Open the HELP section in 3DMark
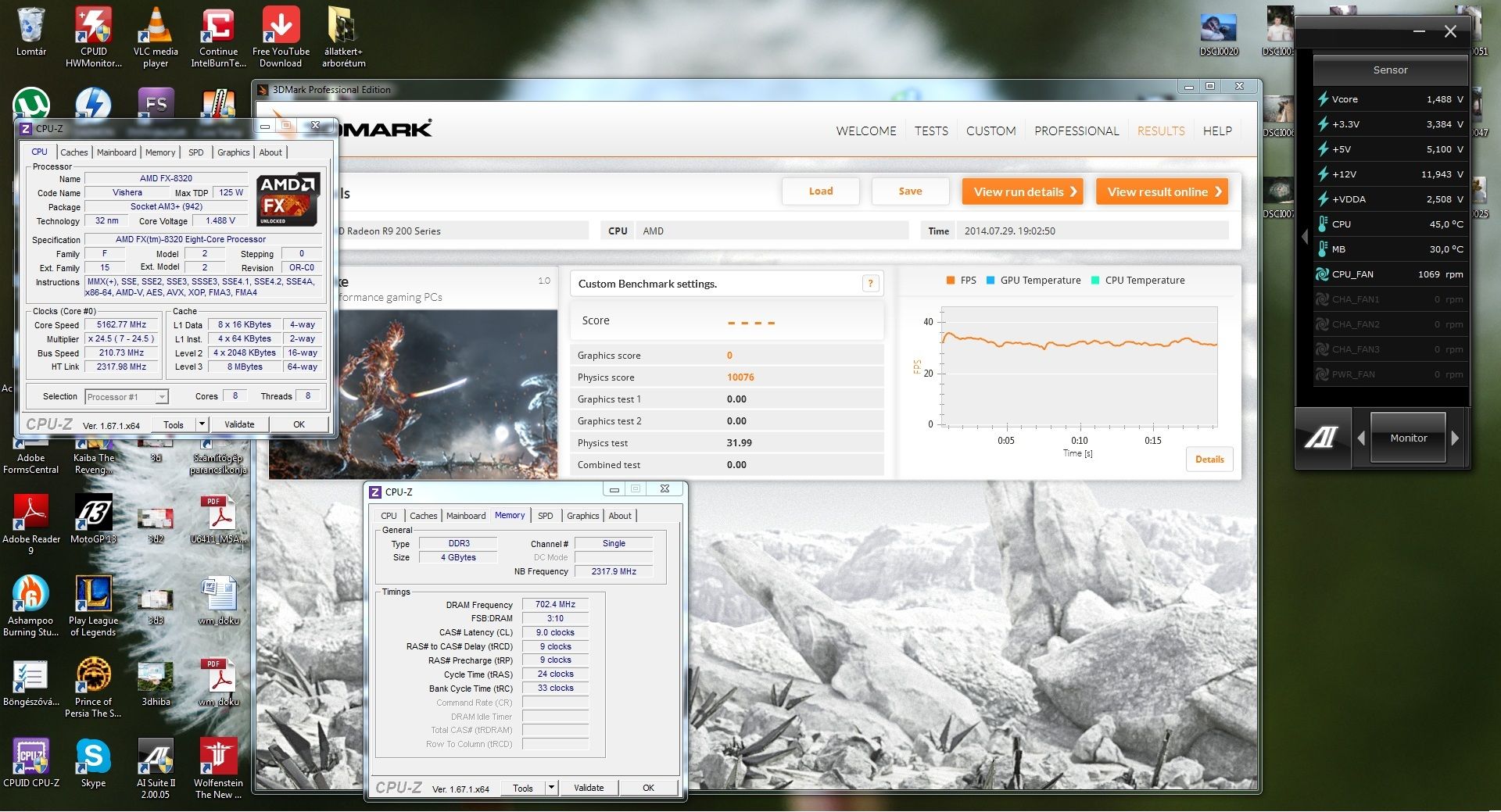 click(1217, 131)
